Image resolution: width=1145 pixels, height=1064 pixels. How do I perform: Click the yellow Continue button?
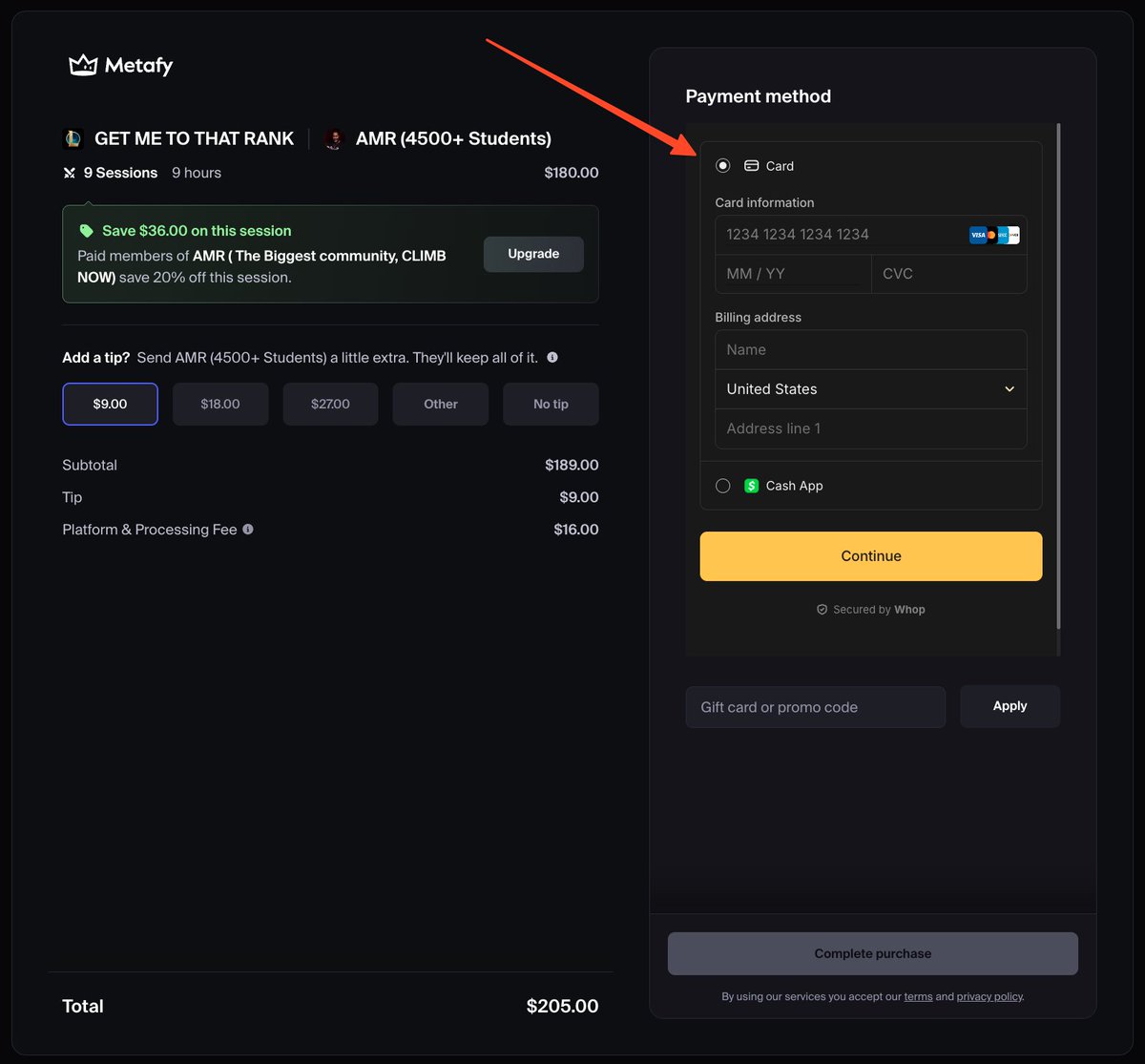coord(871,556)
